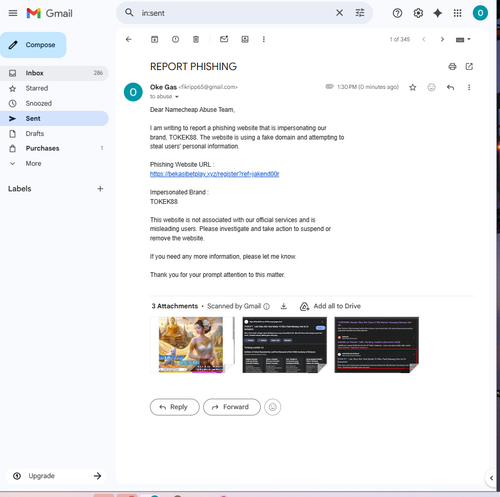Open the Starred folder
This screenshot has width=500, height=497.
click(x=54, y=88)
